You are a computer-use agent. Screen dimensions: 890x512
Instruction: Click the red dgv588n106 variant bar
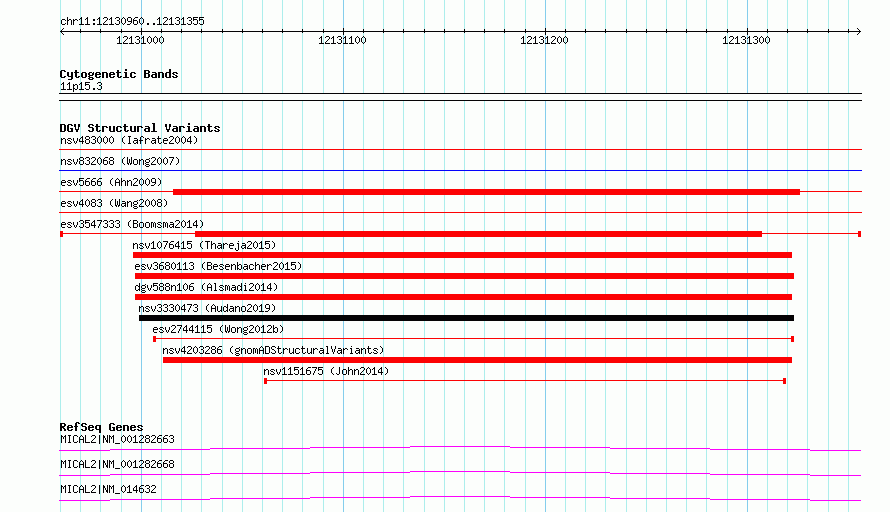click(x=463, y=297)
